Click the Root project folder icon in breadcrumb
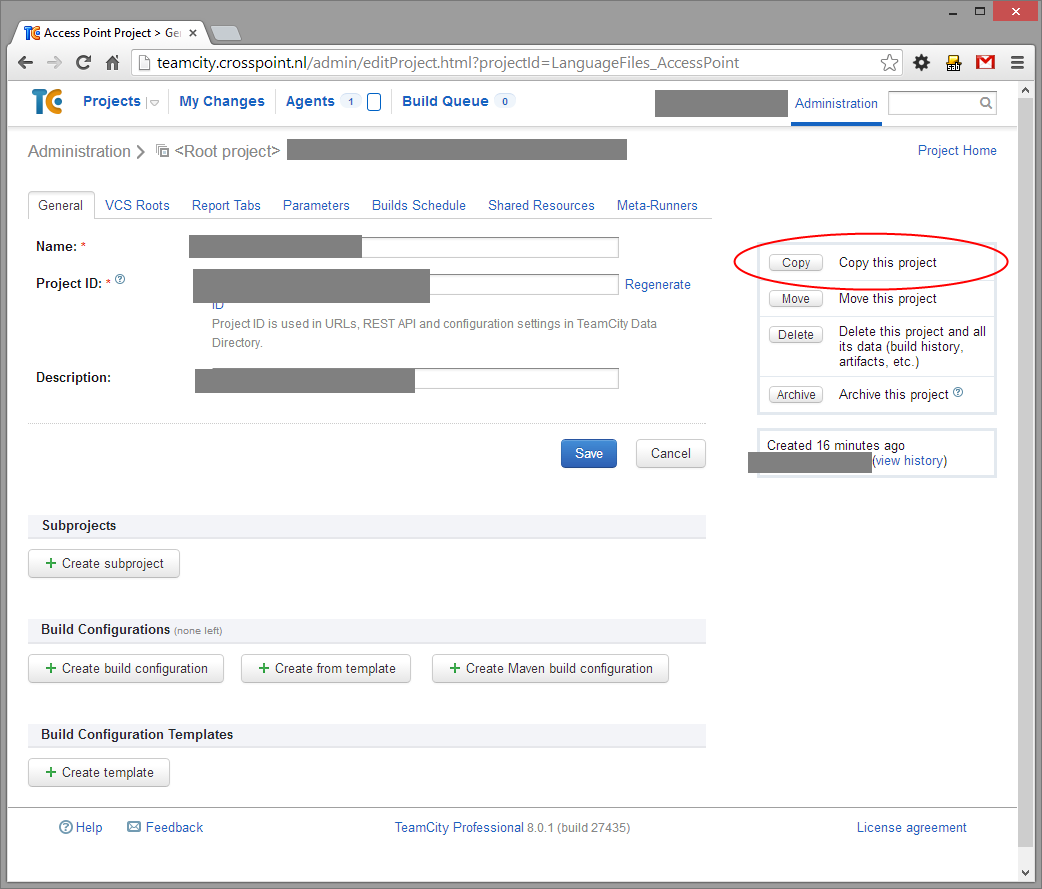1042x889 pixels. (162, 151)
